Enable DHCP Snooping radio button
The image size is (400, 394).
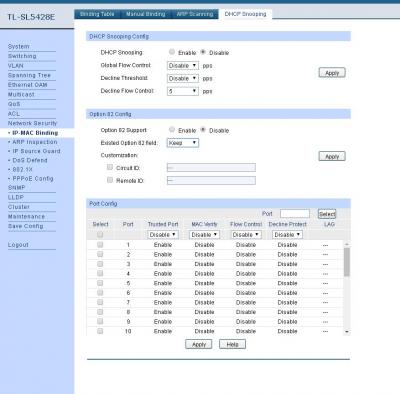172,52
